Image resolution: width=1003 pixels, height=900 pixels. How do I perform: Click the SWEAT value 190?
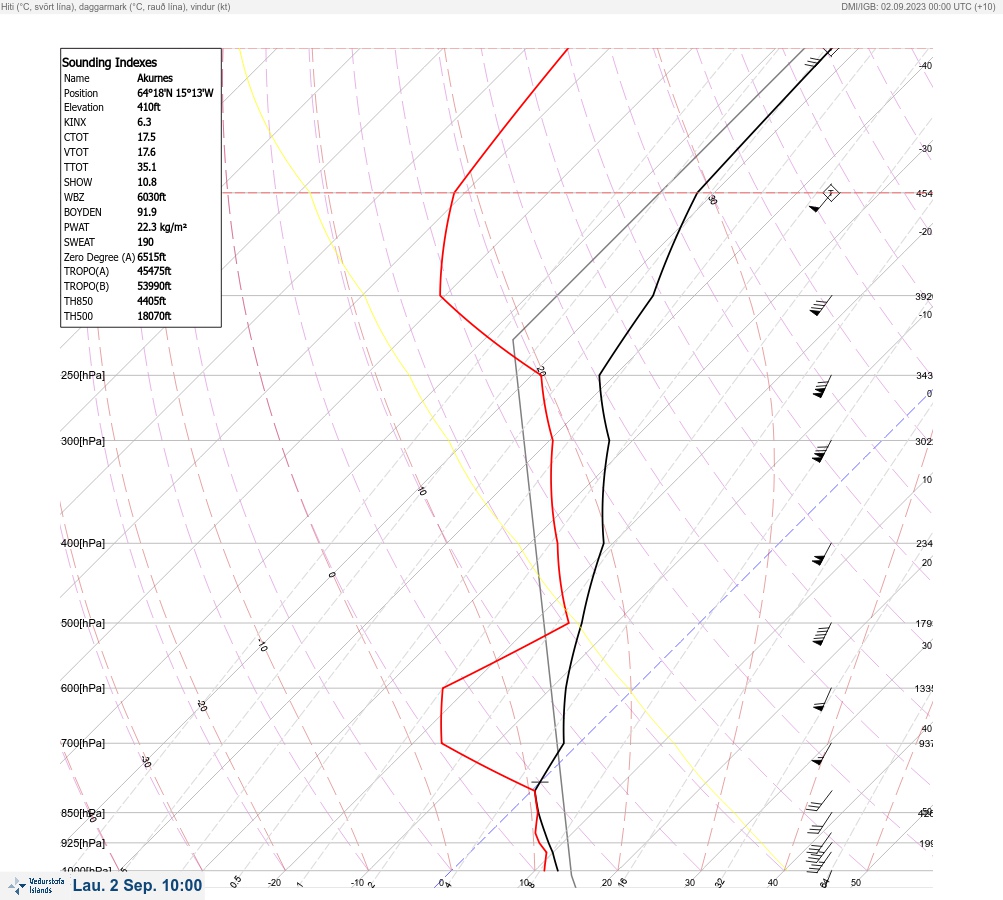click(145, 242)
